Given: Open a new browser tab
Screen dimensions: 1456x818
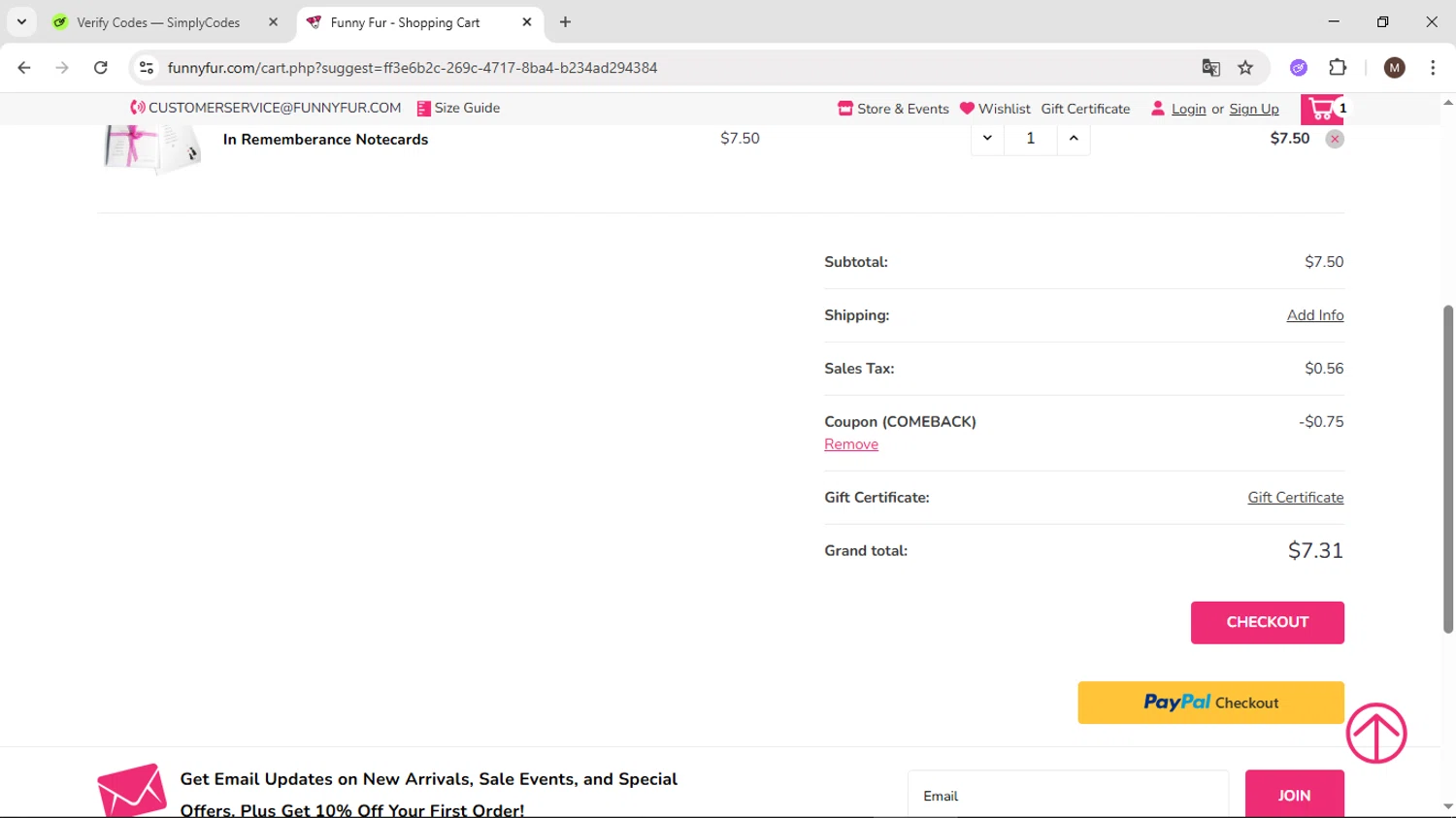Looking at the screenshot, I should 565,22.
